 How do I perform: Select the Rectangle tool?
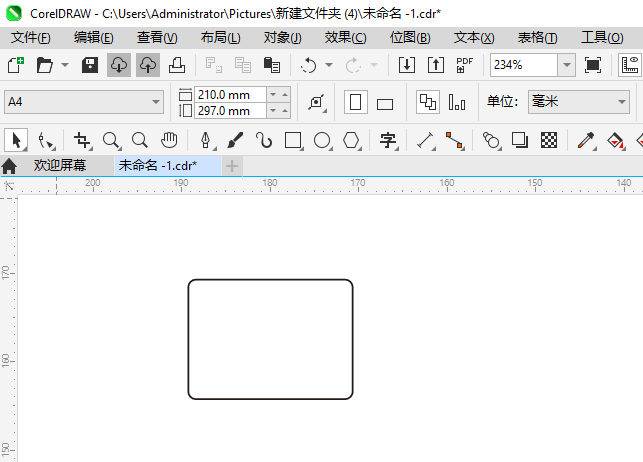tap(293, 141)
